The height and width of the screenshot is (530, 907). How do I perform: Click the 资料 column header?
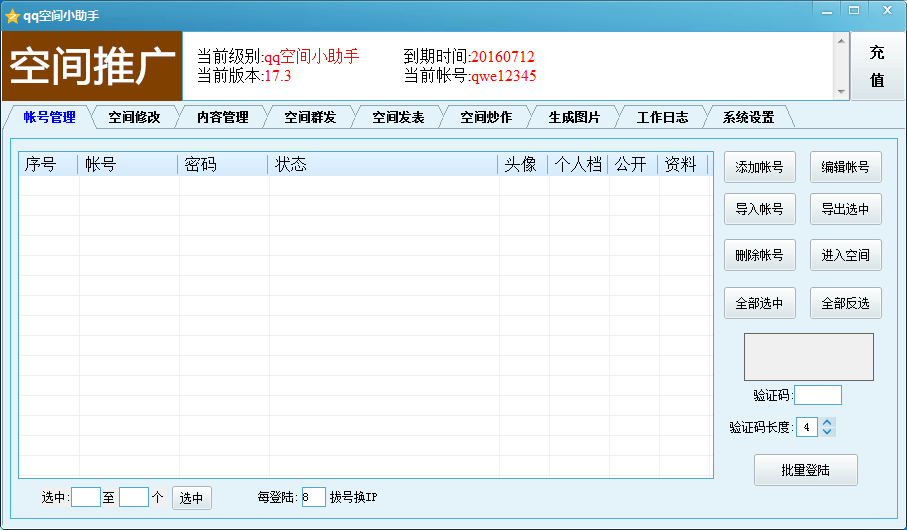pyautogui.click(x=683, y=164)
